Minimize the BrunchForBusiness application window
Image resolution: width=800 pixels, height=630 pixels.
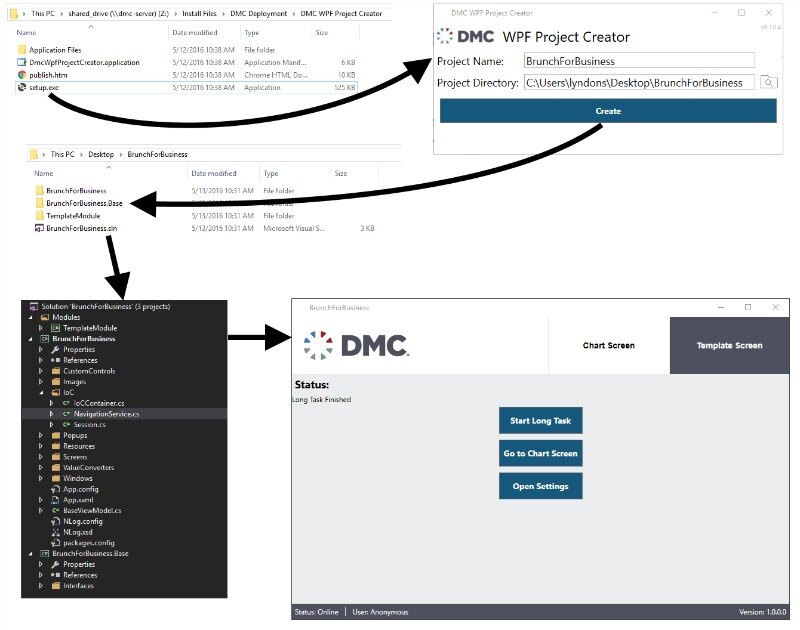pyautogui.click(x=721, y=307)
